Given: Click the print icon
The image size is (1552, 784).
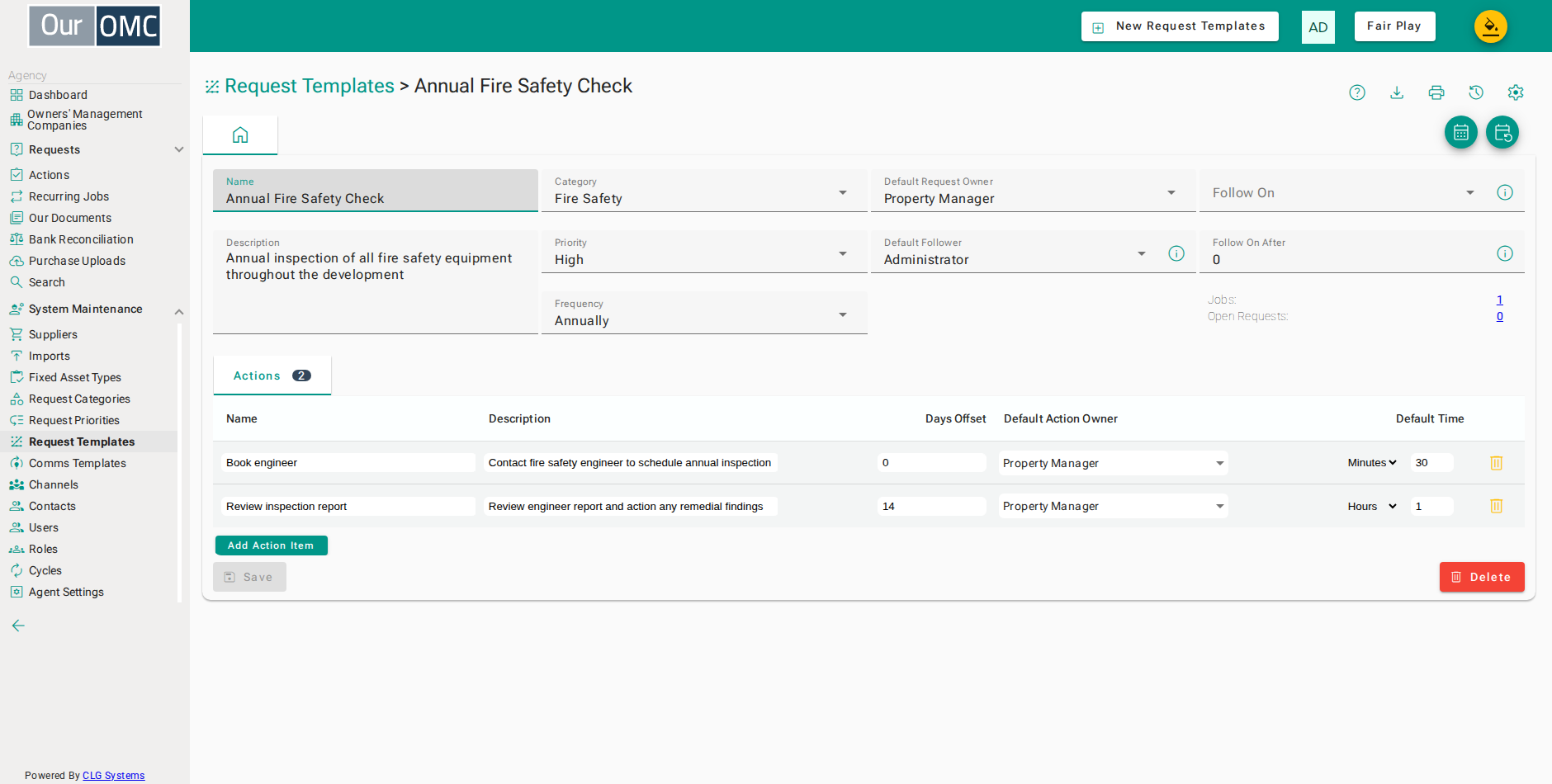Looking at the screenshot, I should tap(1436, 92).
